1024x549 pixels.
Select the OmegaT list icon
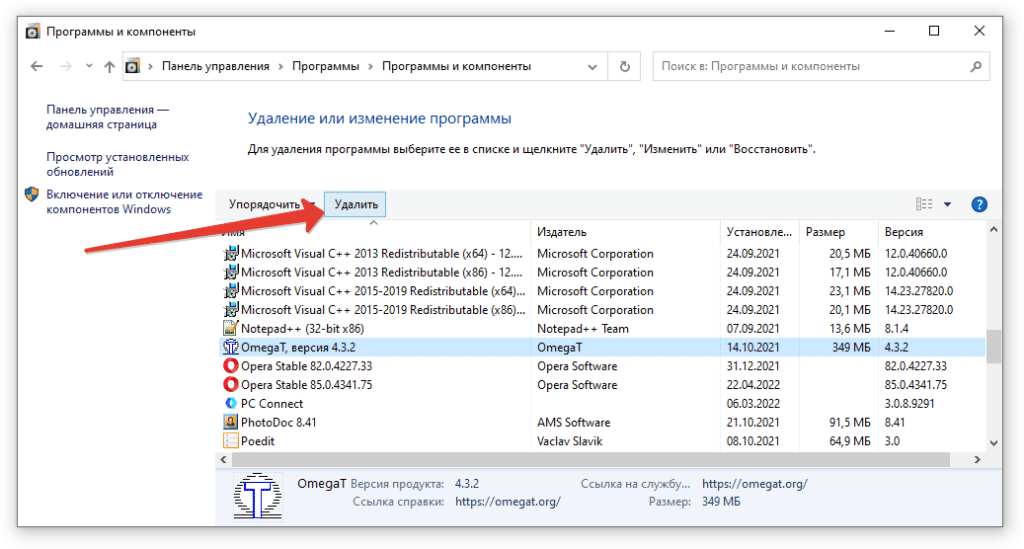click(x=231, y=347)
